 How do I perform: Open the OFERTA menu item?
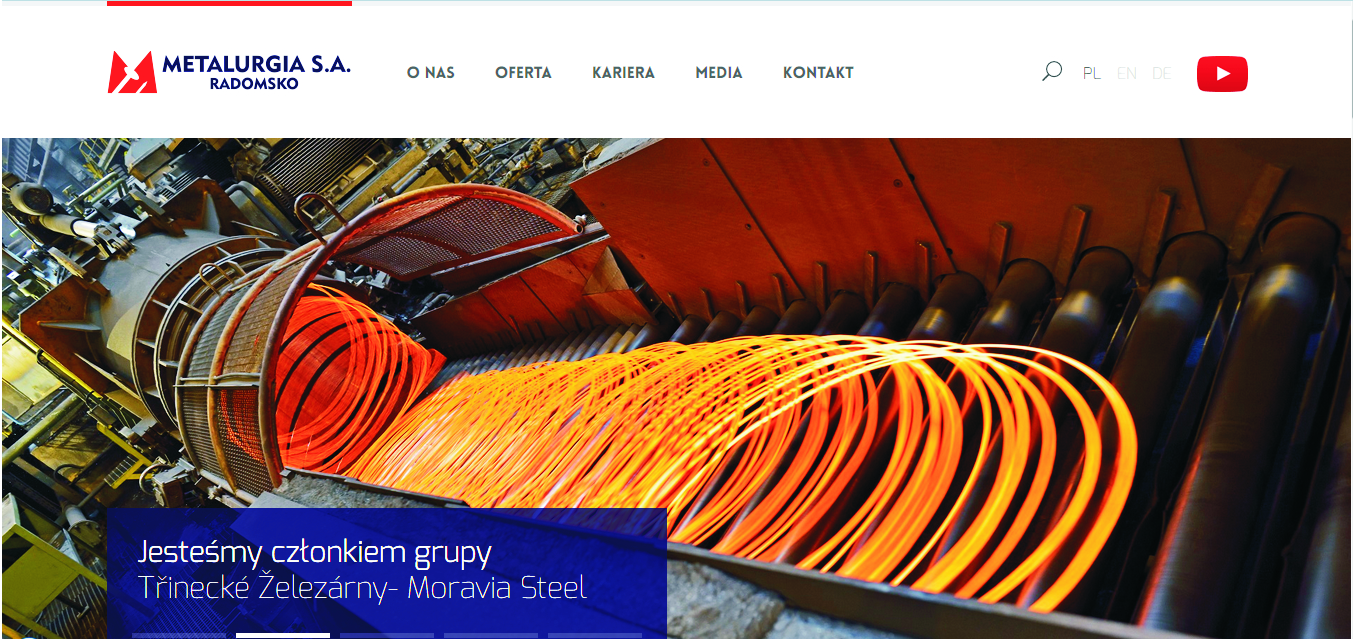pos(523,73)
